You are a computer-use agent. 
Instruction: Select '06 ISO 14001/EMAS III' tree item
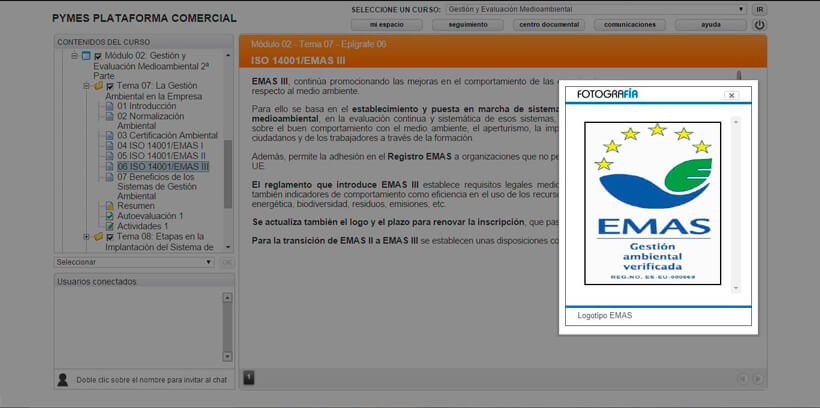(x=163, y=167)
